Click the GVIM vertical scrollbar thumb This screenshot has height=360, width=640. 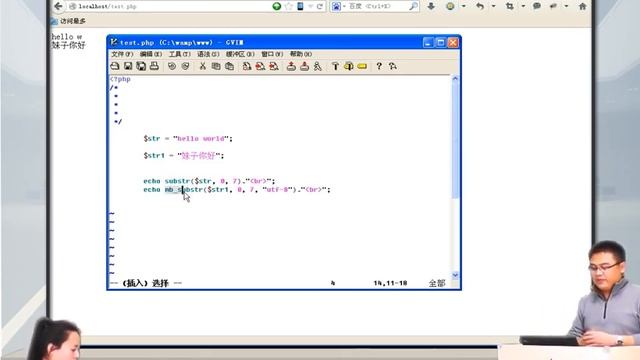[x=455, y=140]
